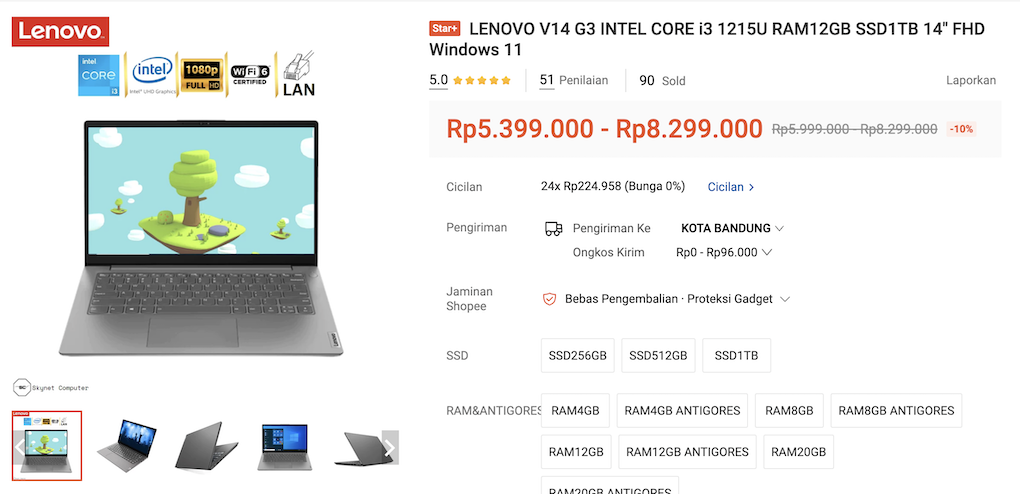Click the Skynet Computer seller logo
The image size is (1020, 494).
click(x=51, y=387)
